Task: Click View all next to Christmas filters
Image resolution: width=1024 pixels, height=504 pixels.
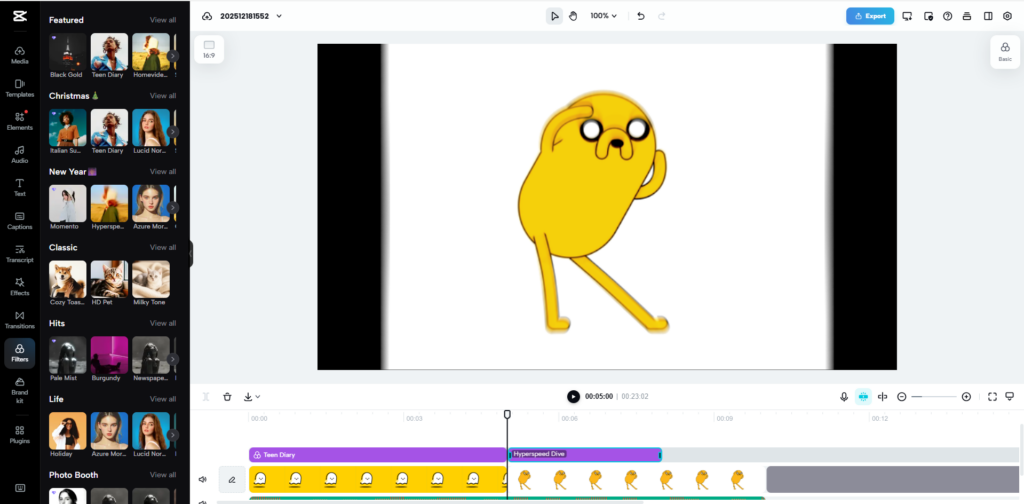Action: (163, 96)
